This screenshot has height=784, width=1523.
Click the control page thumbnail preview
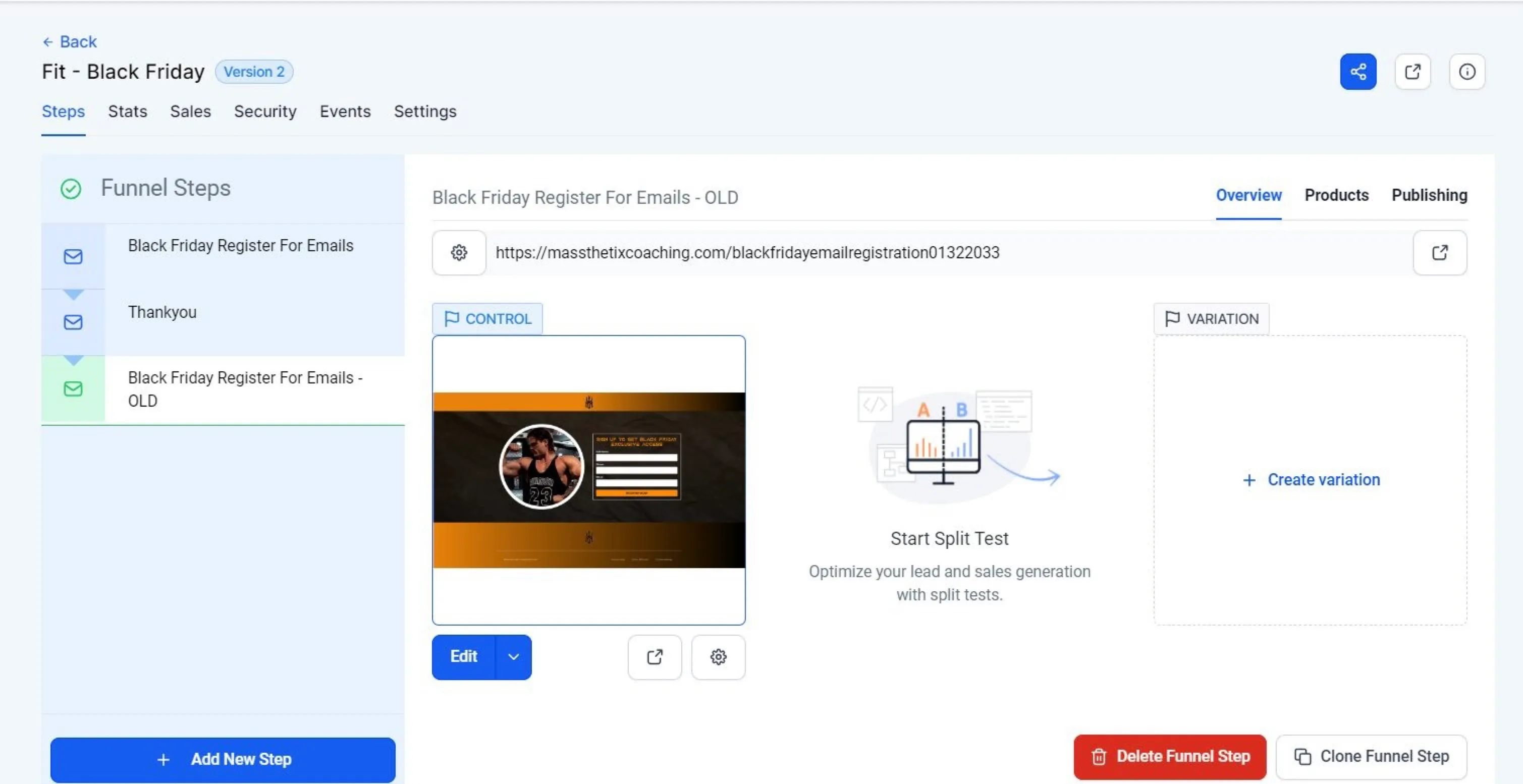tap(588, 480)
